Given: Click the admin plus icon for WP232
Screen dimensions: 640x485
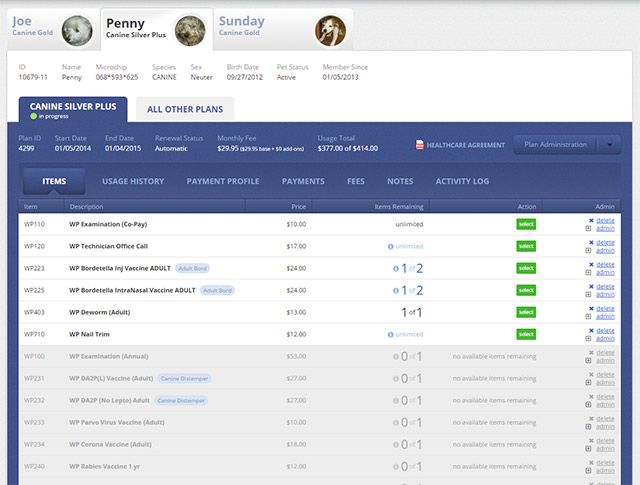Looking at the screenshot, I should click(x=588, y=405).
